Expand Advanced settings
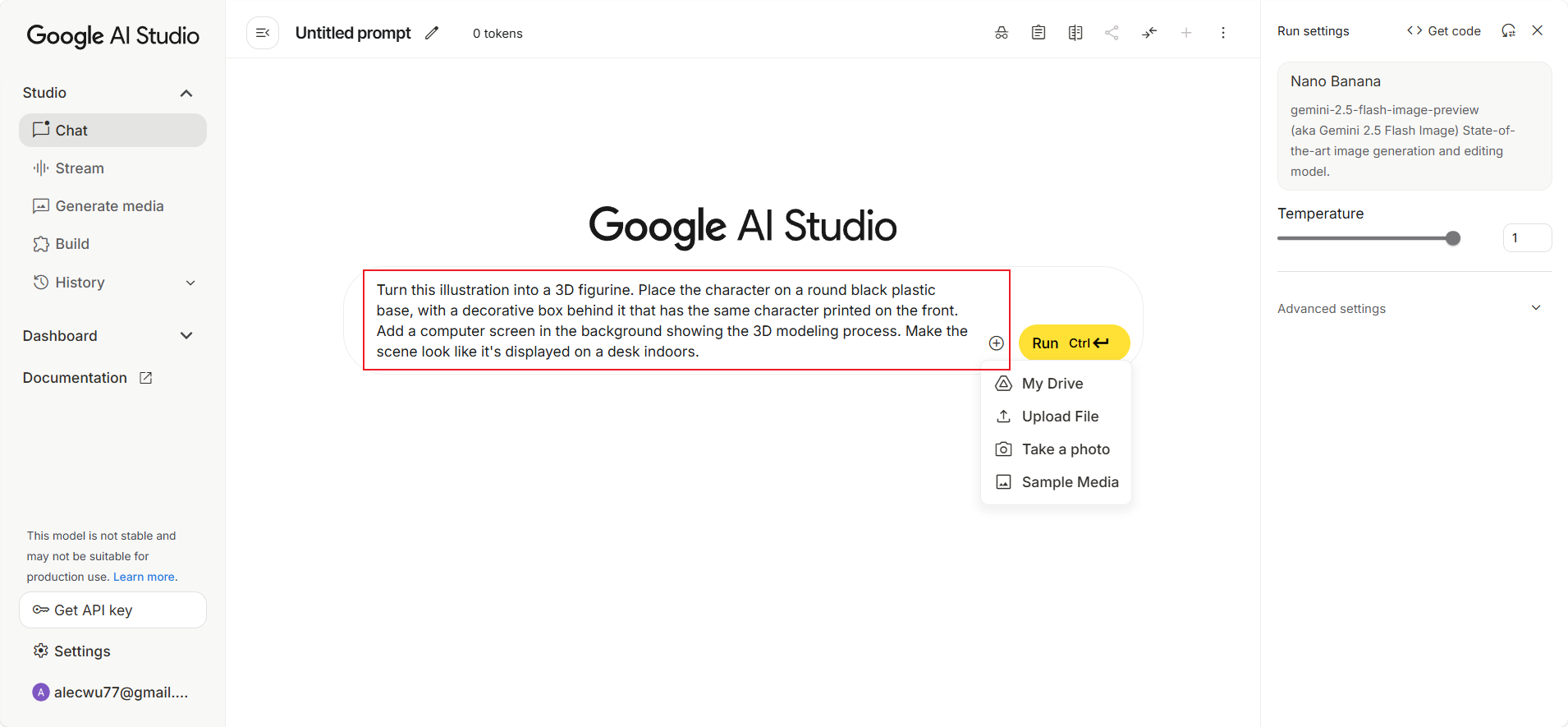 1536,308
